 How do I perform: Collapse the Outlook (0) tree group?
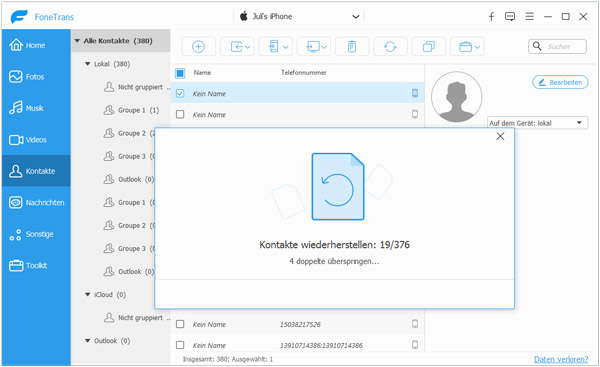tap(88, 341)
